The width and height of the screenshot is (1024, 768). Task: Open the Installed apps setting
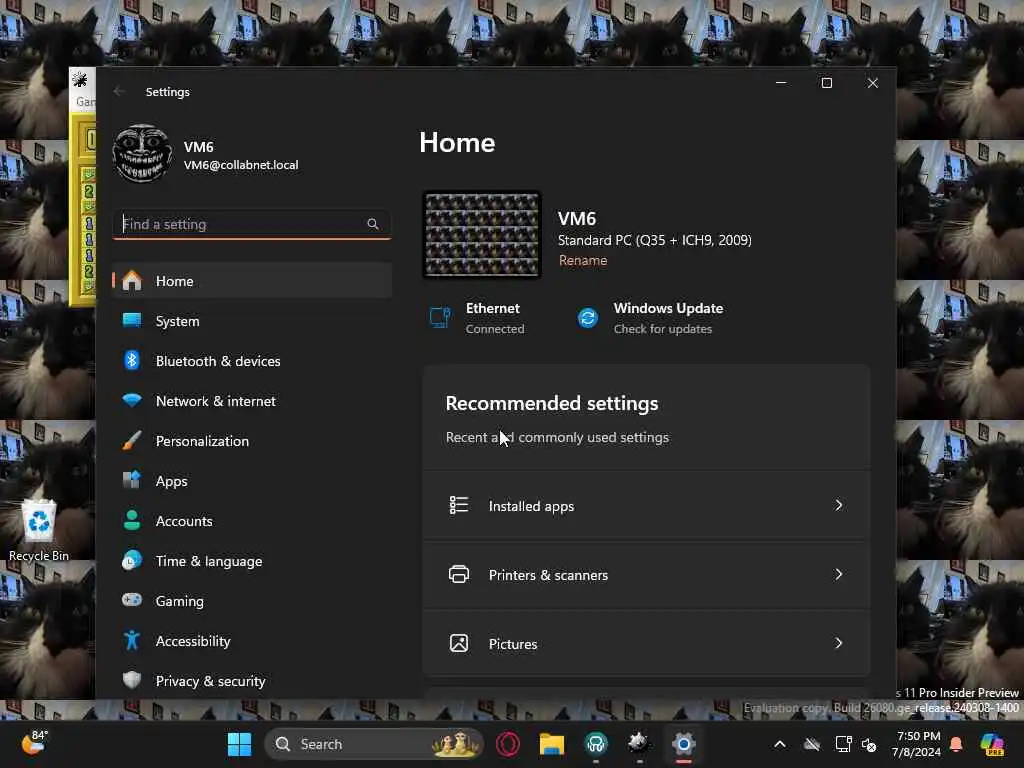click(x=647, y=505)
